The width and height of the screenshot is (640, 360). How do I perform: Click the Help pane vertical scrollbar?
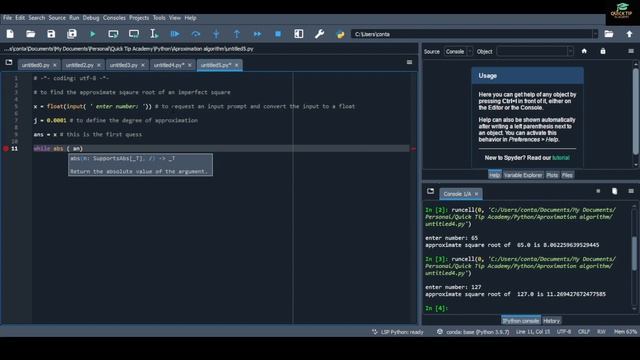636,114
